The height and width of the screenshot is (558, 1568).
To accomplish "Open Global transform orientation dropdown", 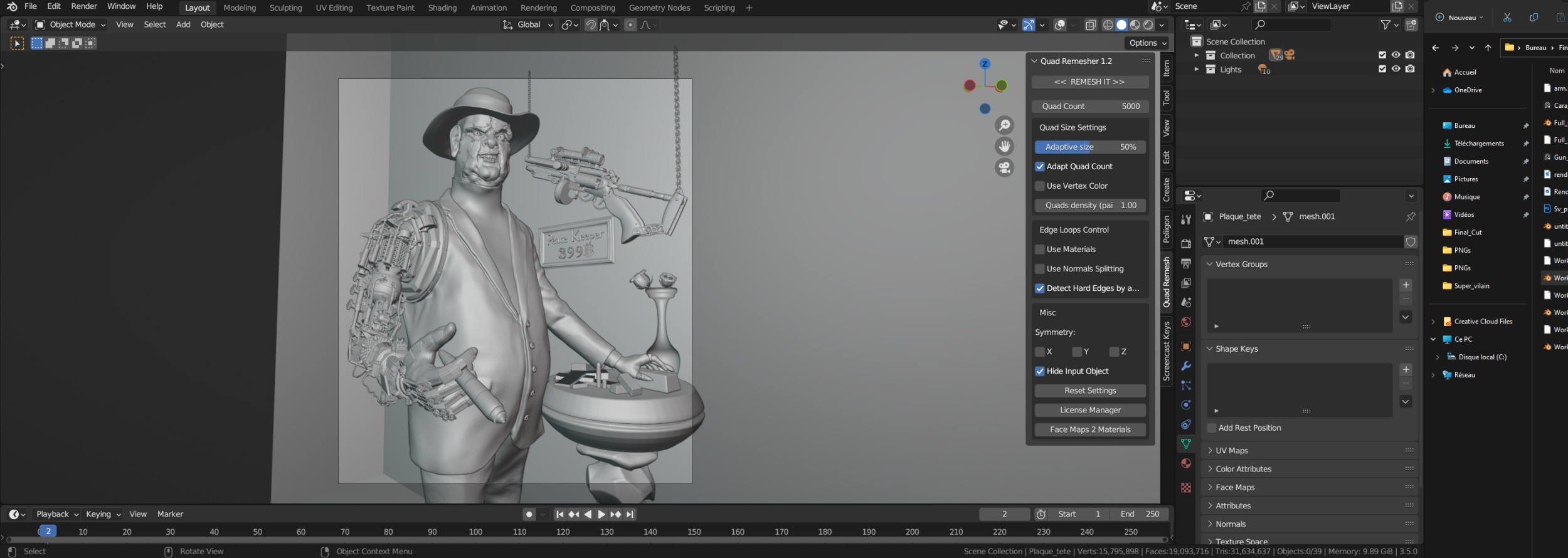I will pos(528,24).
